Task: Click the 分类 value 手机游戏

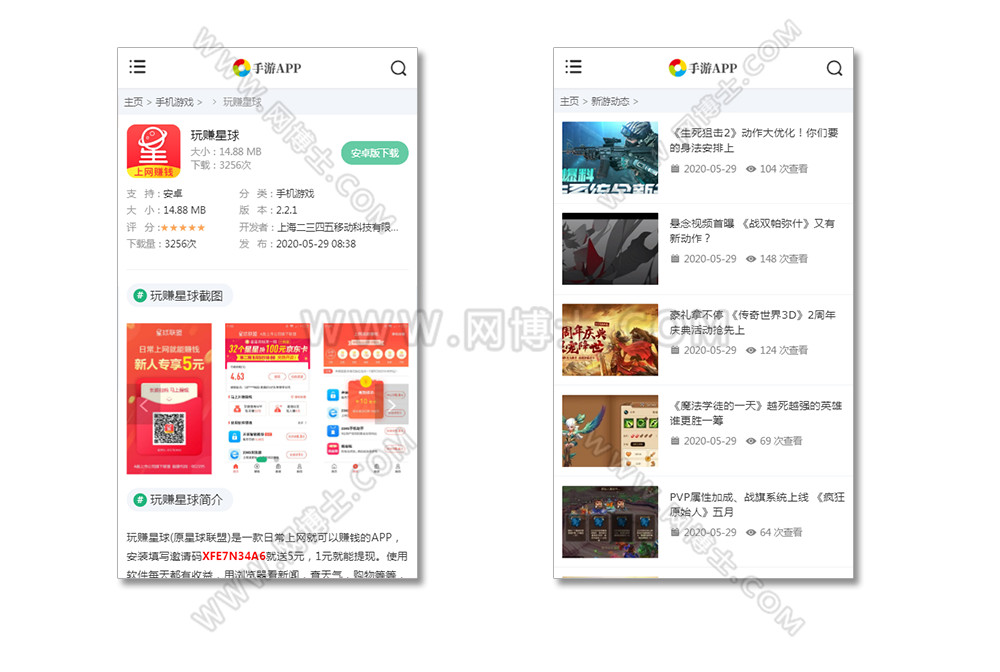Action: coord(295,194)
